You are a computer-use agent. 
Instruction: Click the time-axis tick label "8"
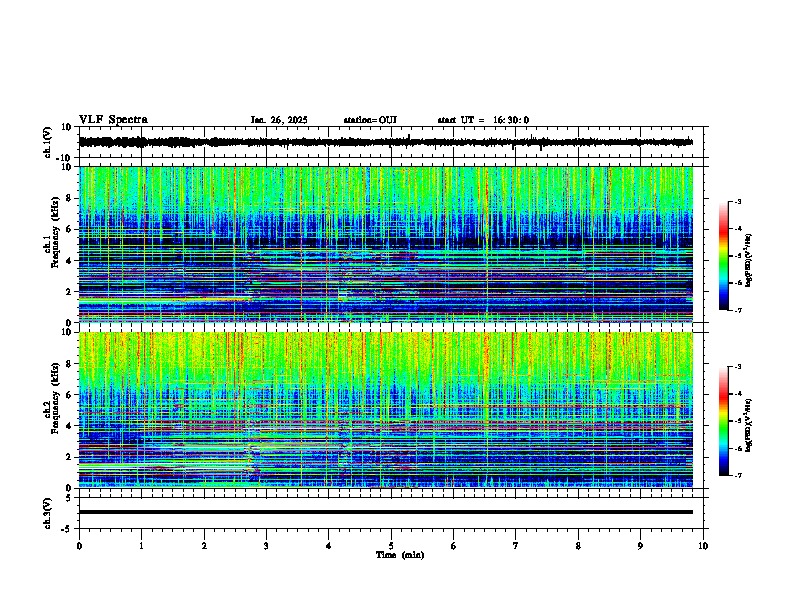point(578,546)
